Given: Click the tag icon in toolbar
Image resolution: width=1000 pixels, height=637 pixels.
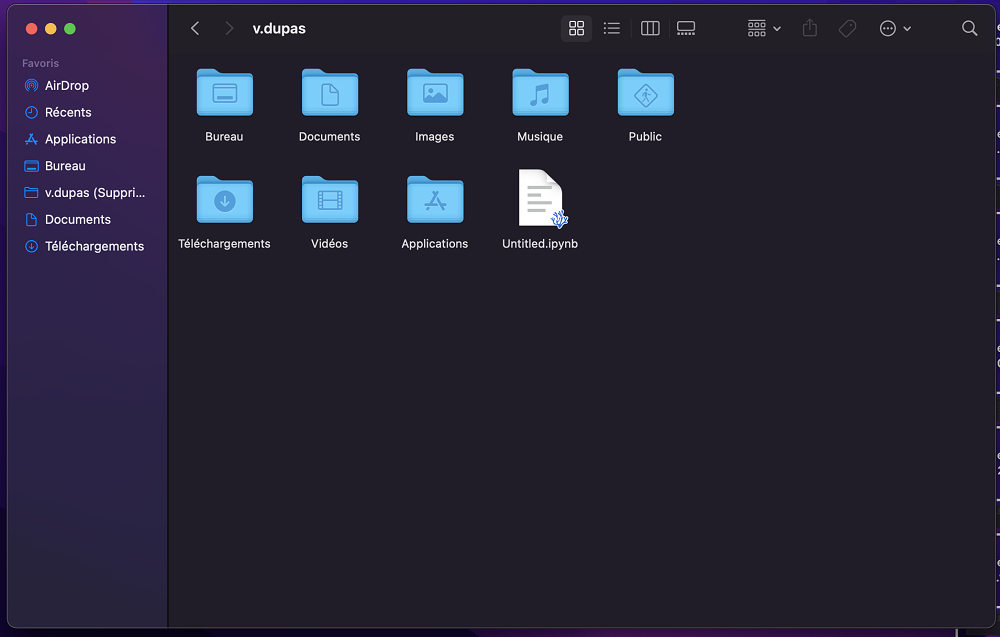Looking at the screenshot, I should (847, 29).
